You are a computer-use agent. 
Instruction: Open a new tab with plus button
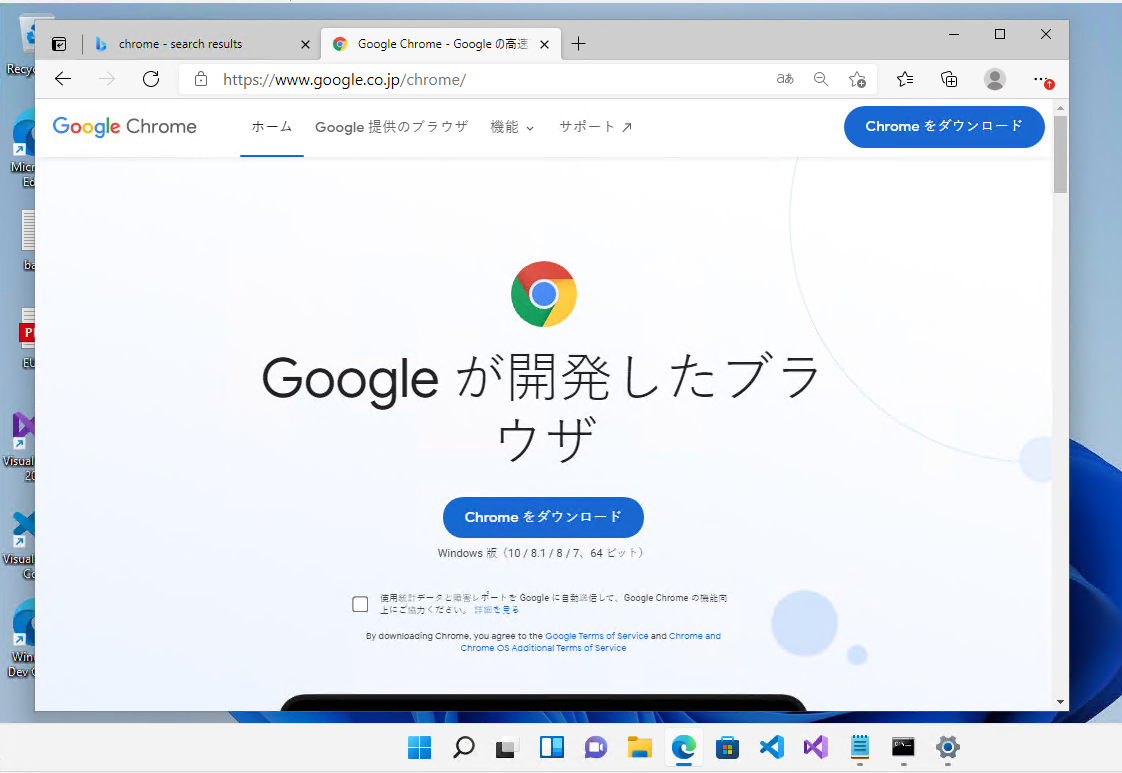[578, 44]
